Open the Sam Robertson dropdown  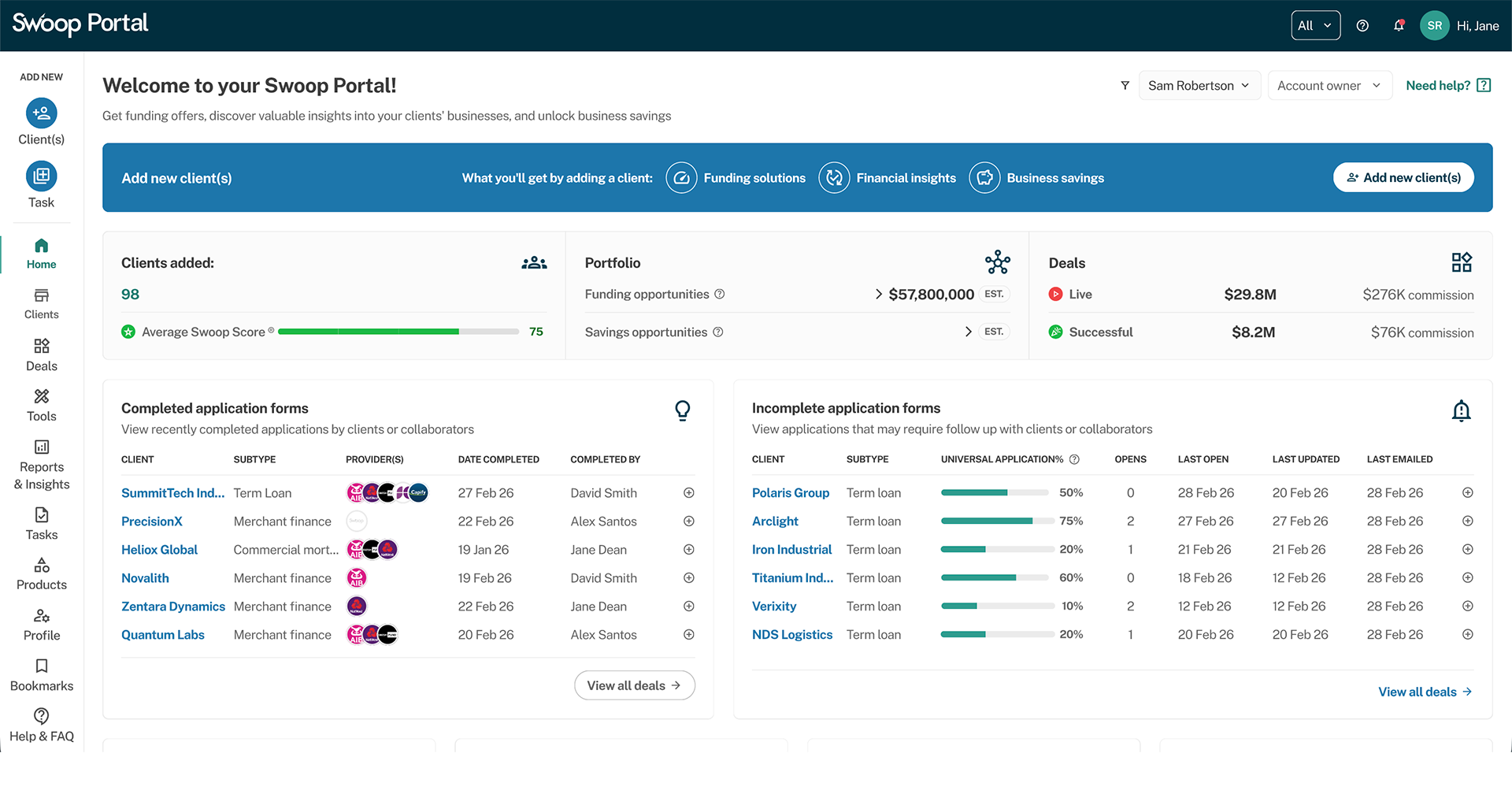[x=1199, y=85]
